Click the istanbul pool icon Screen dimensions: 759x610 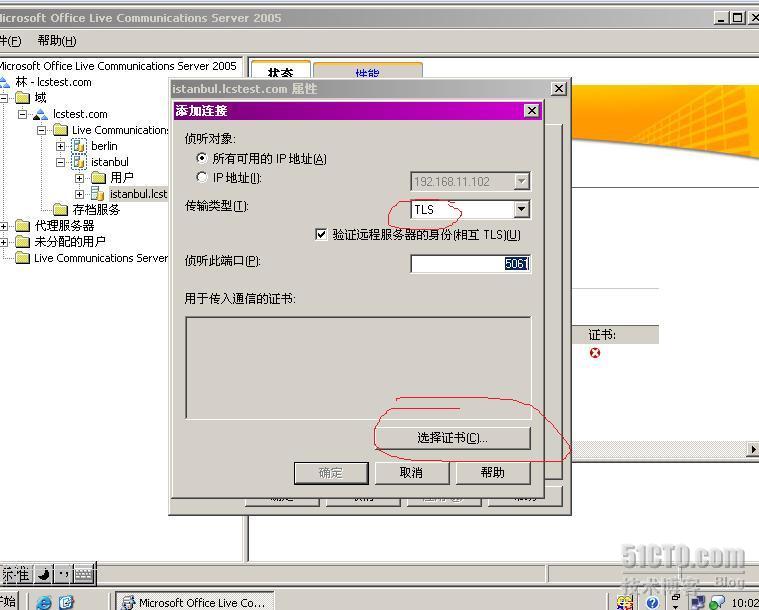click(79, 162)
